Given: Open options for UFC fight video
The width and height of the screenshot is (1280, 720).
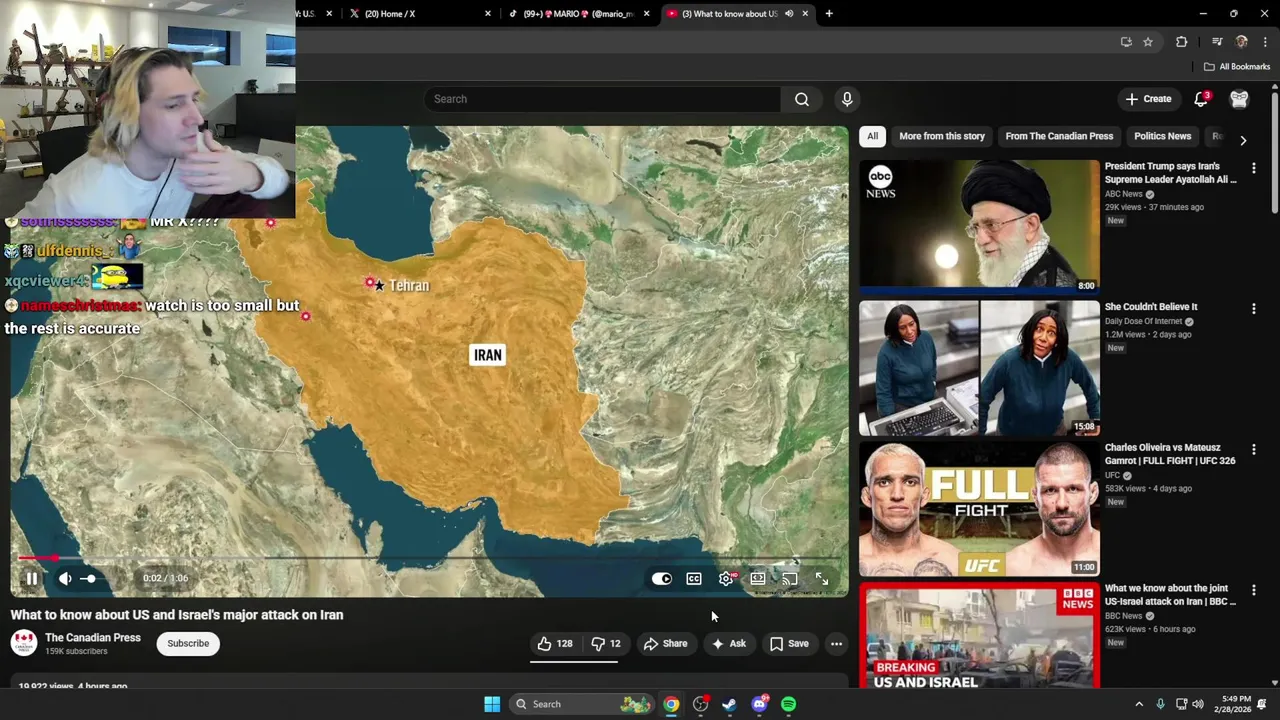Looking at the screenshot, I should pyautogui.click(x=1253, y=451).
